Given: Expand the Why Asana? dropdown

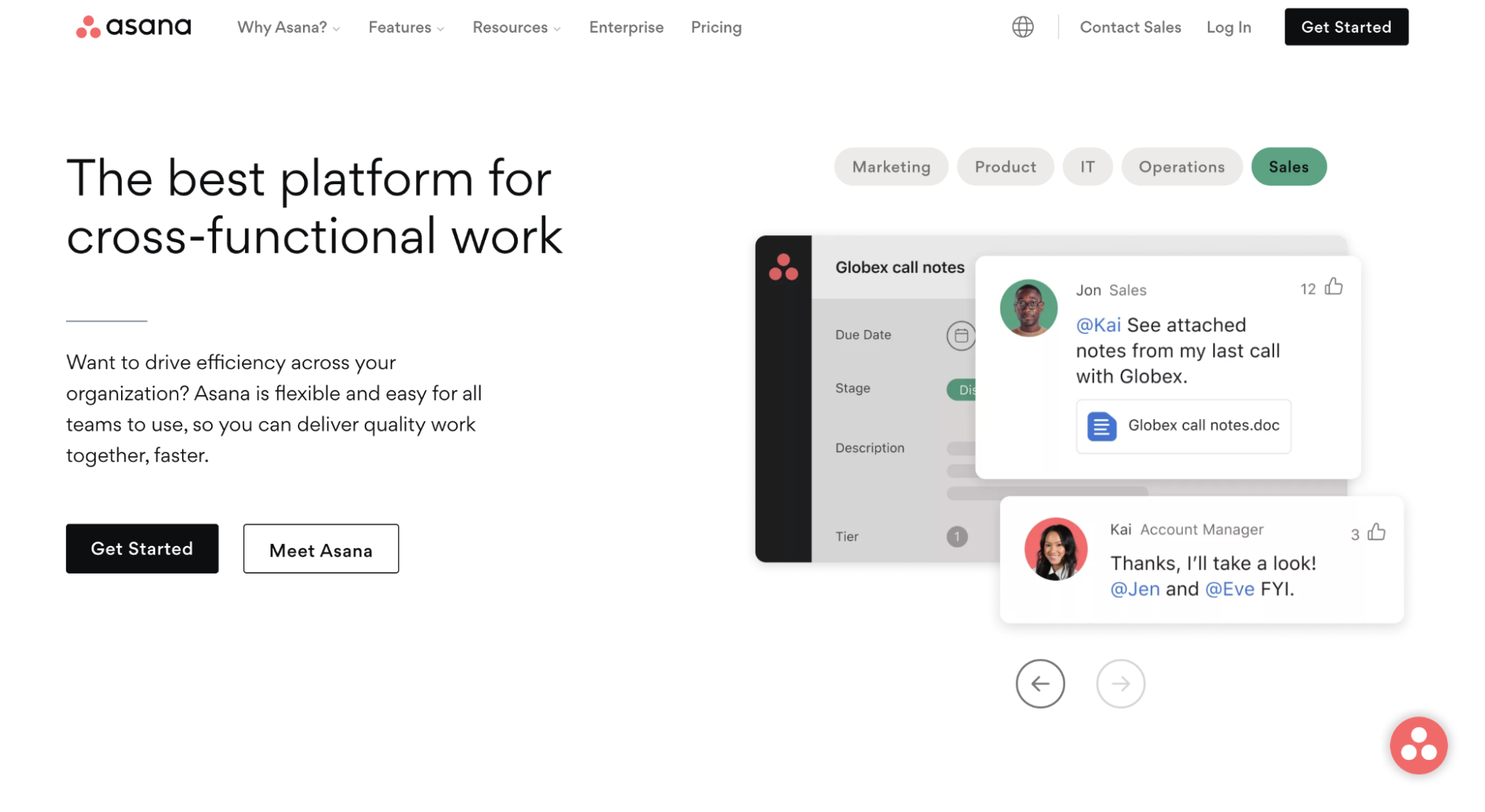Looking at the screenshot, I should [287, 27].
